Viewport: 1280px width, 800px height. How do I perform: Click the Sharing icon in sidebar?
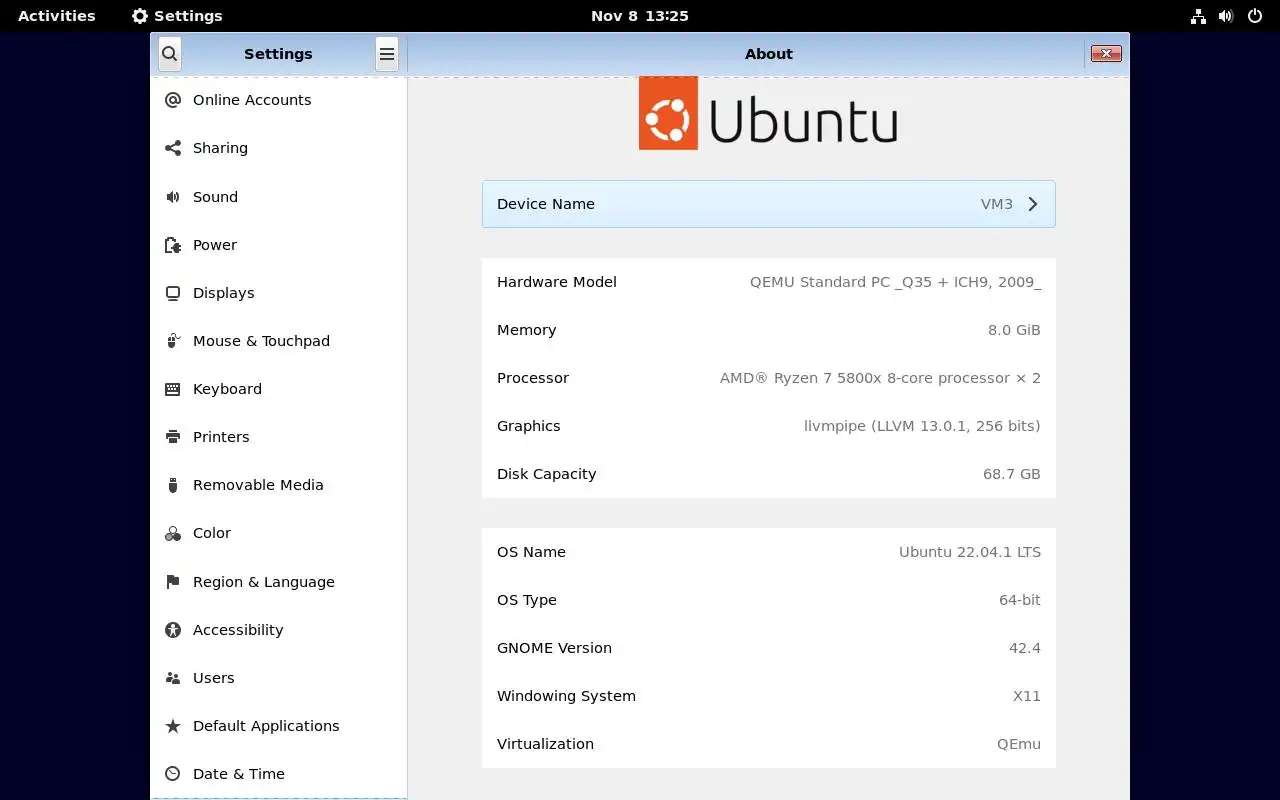173,148
